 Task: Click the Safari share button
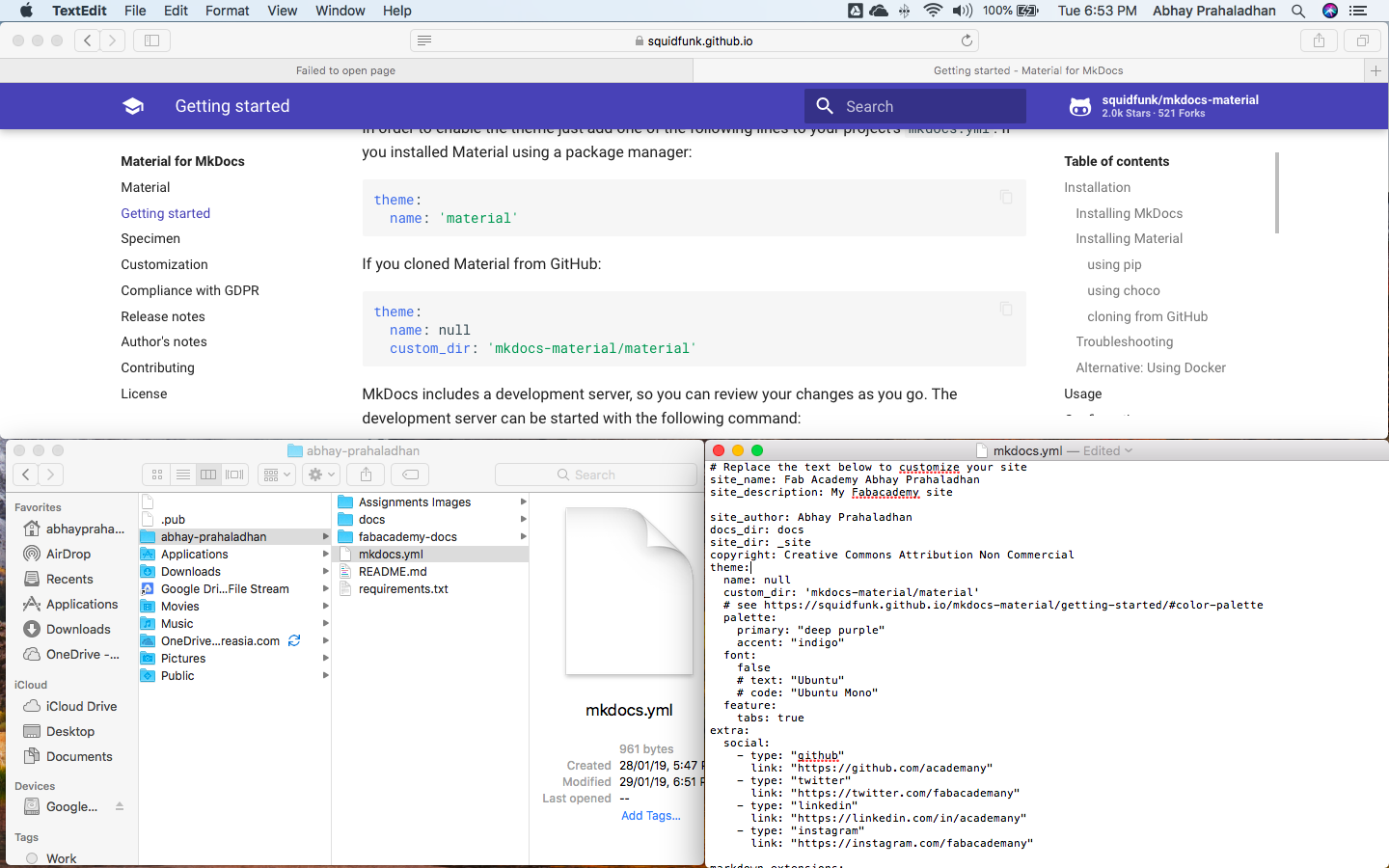point(1319,41)
